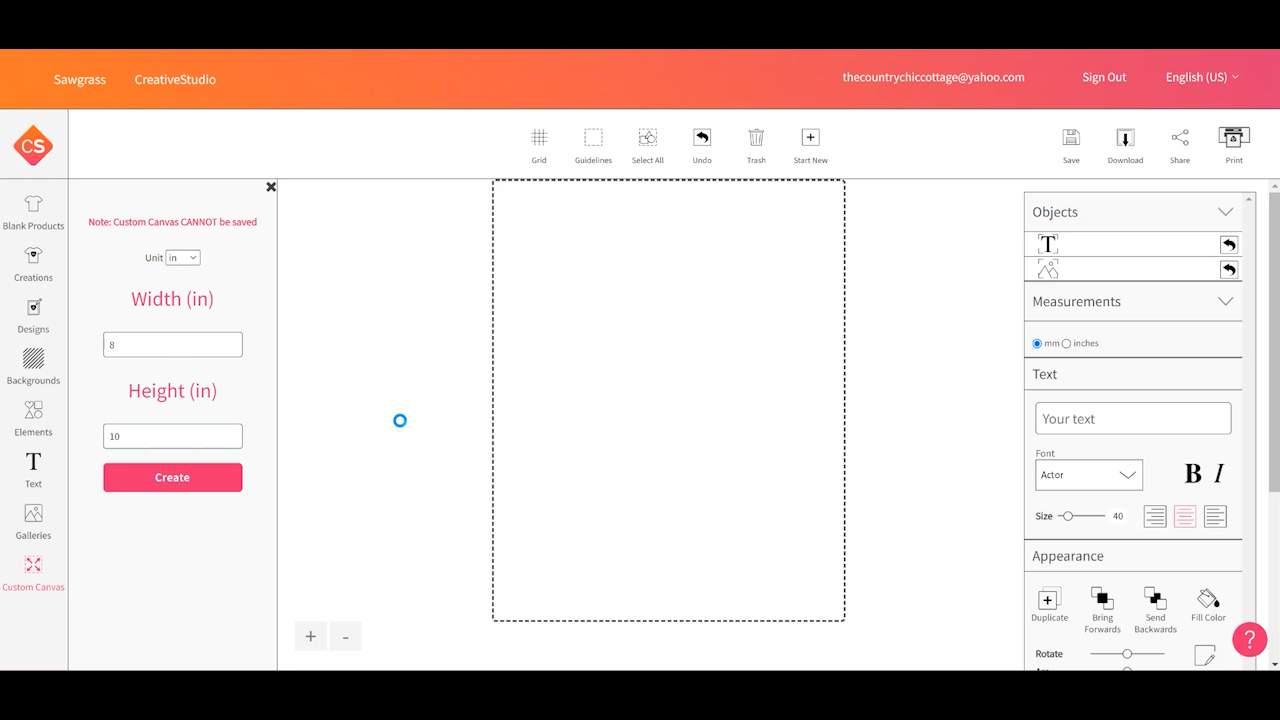Click Start New in toolbar
Image resolution: width=1280 pixels, height=720 pixels.
[x=810, y=145]
